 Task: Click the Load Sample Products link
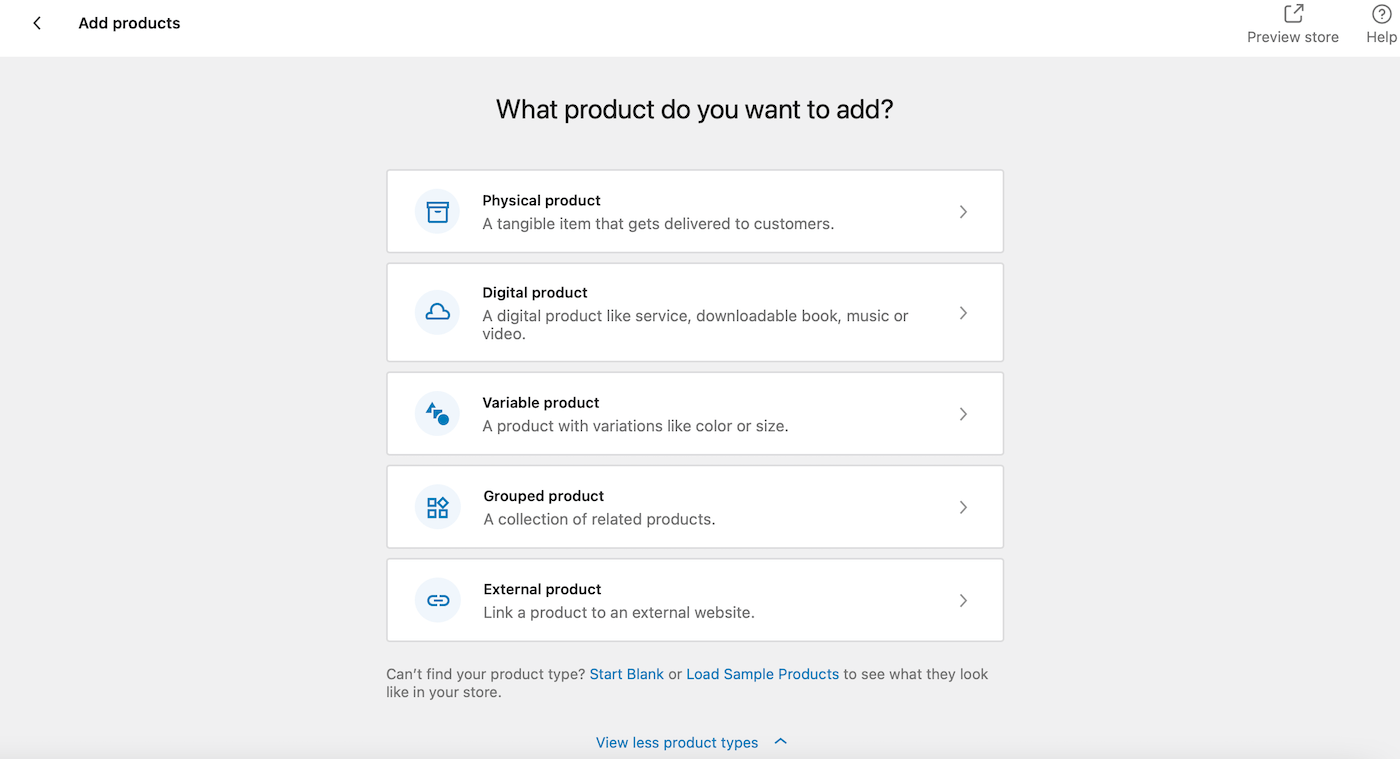(x=762, y=674)
